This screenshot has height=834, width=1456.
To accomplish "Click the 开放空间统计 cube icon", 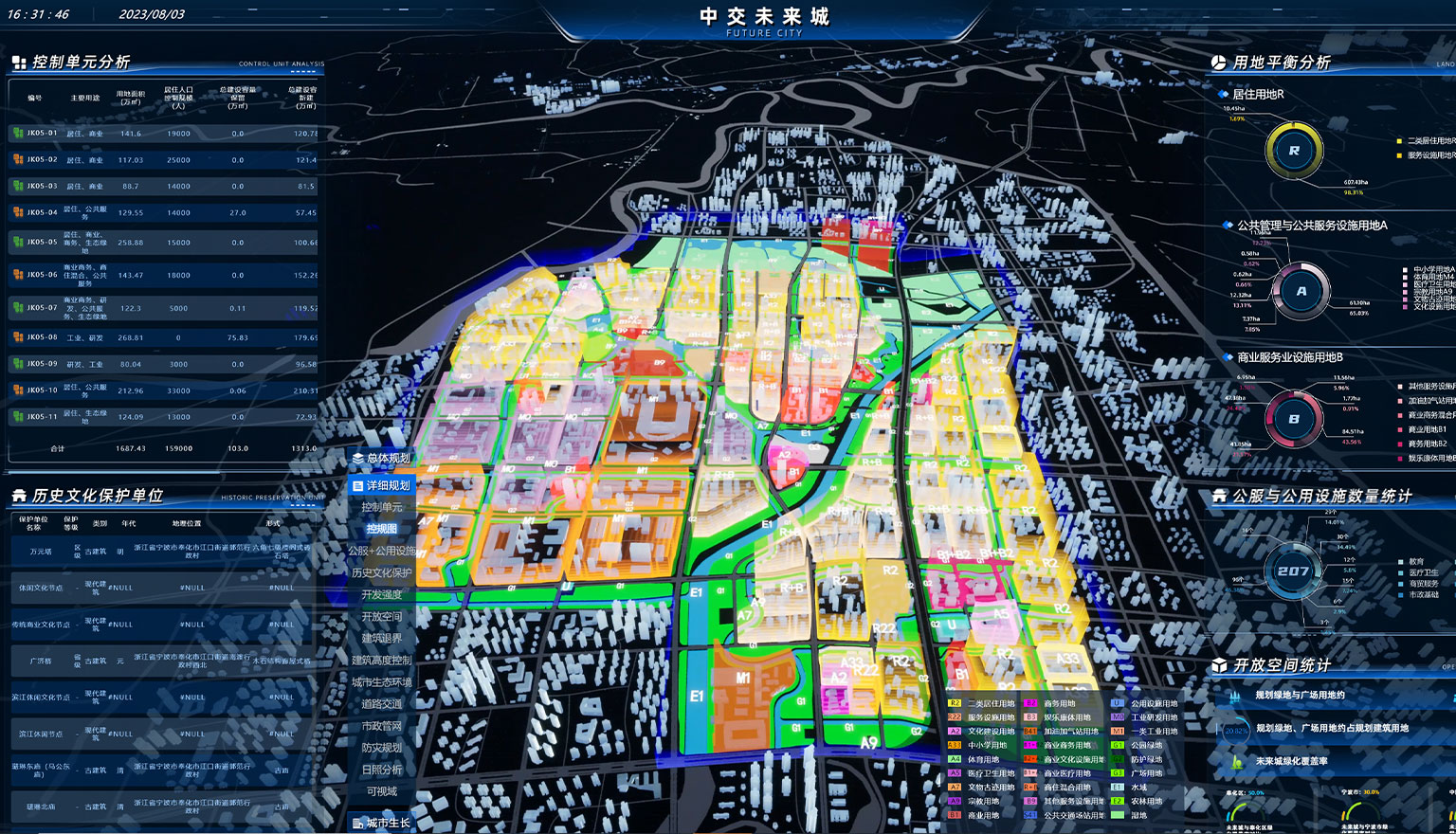I will (x=1219, y=665).
